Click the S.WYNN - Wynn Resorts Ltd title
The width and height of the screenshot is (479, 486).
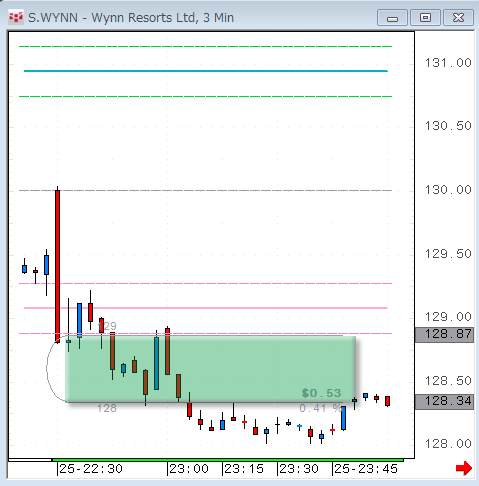[131, 18]
